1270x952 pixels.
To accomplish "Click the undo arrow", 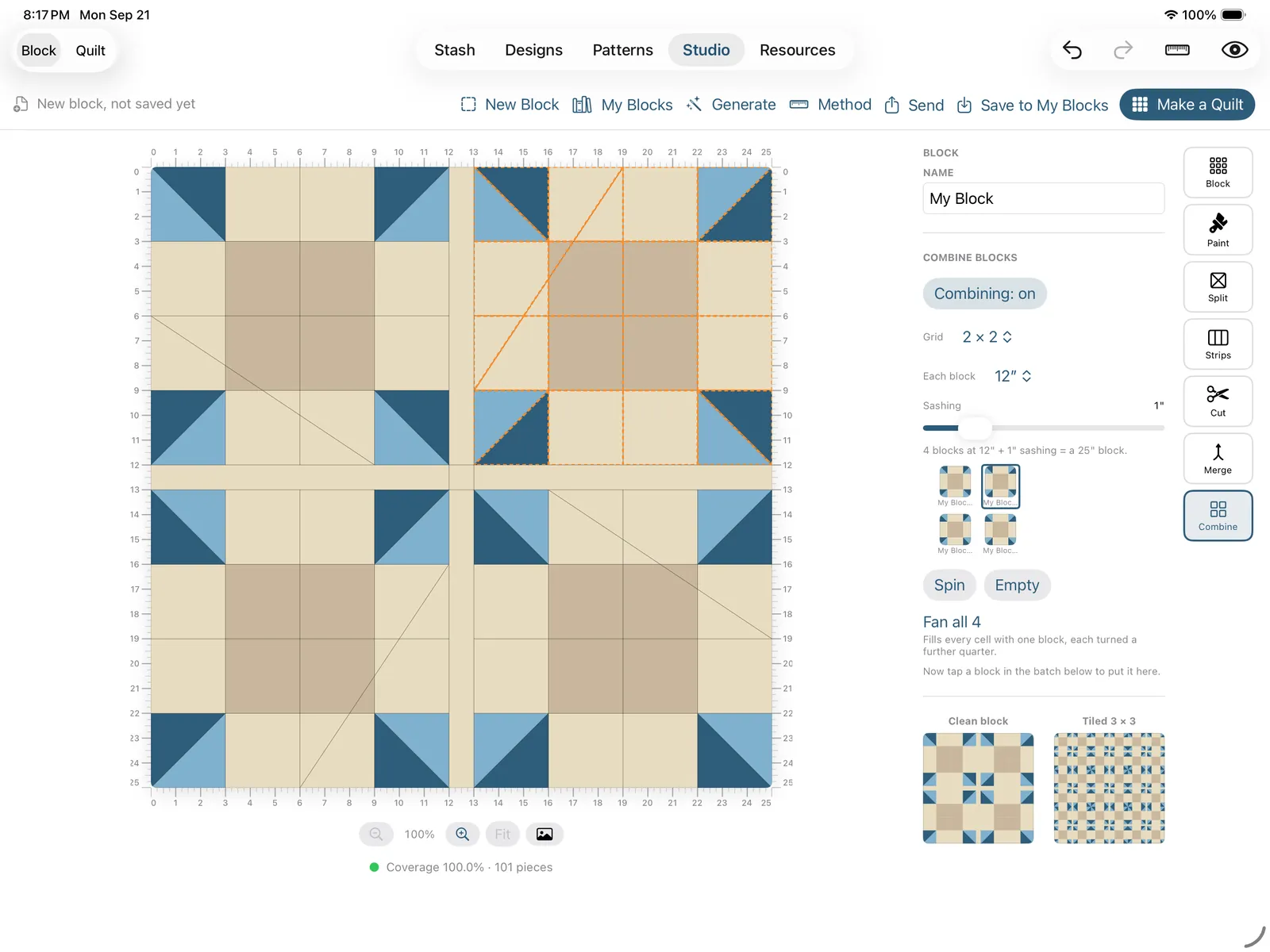I will coord(1072,50).
